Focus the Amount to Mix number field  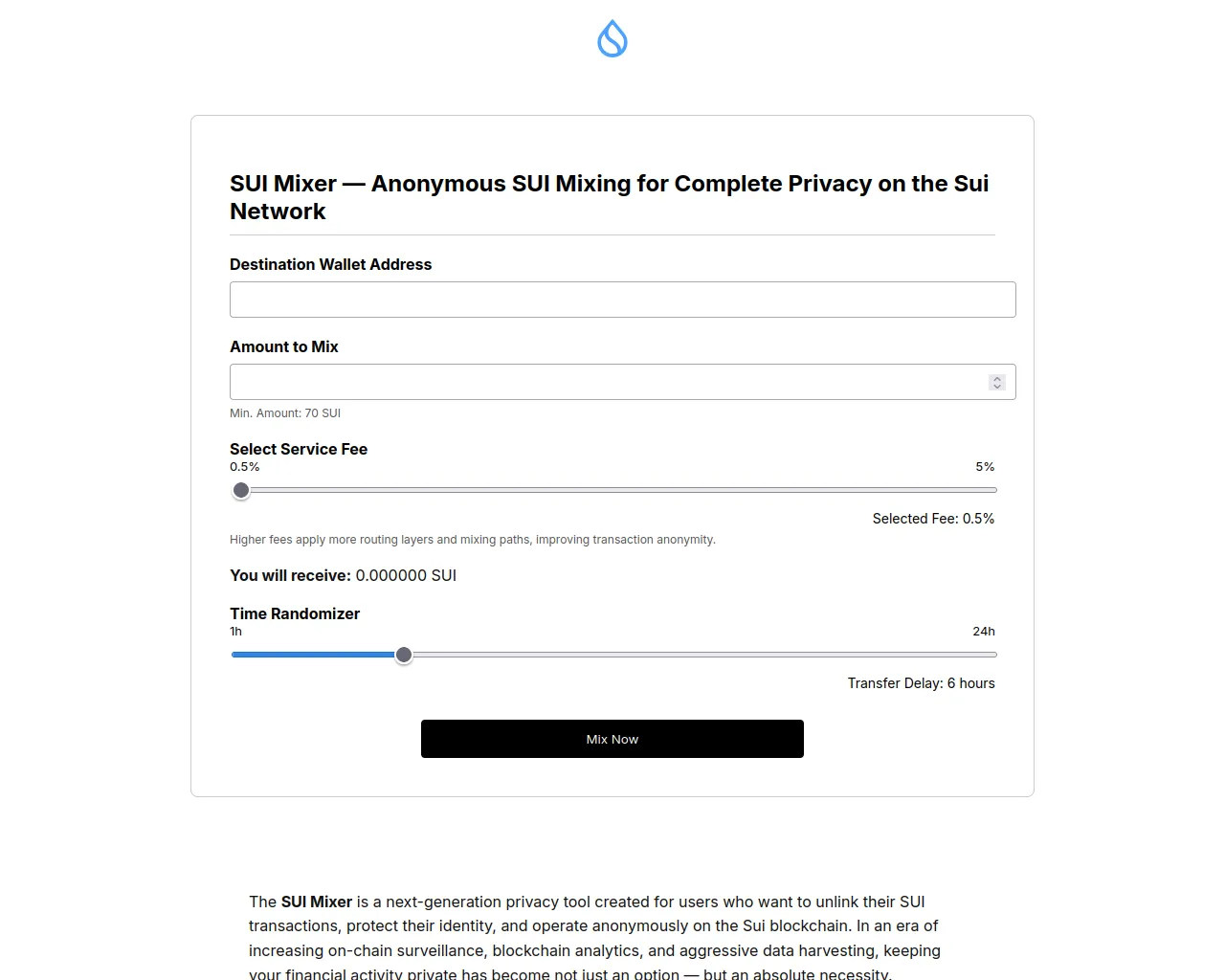[x=608, y=382]
